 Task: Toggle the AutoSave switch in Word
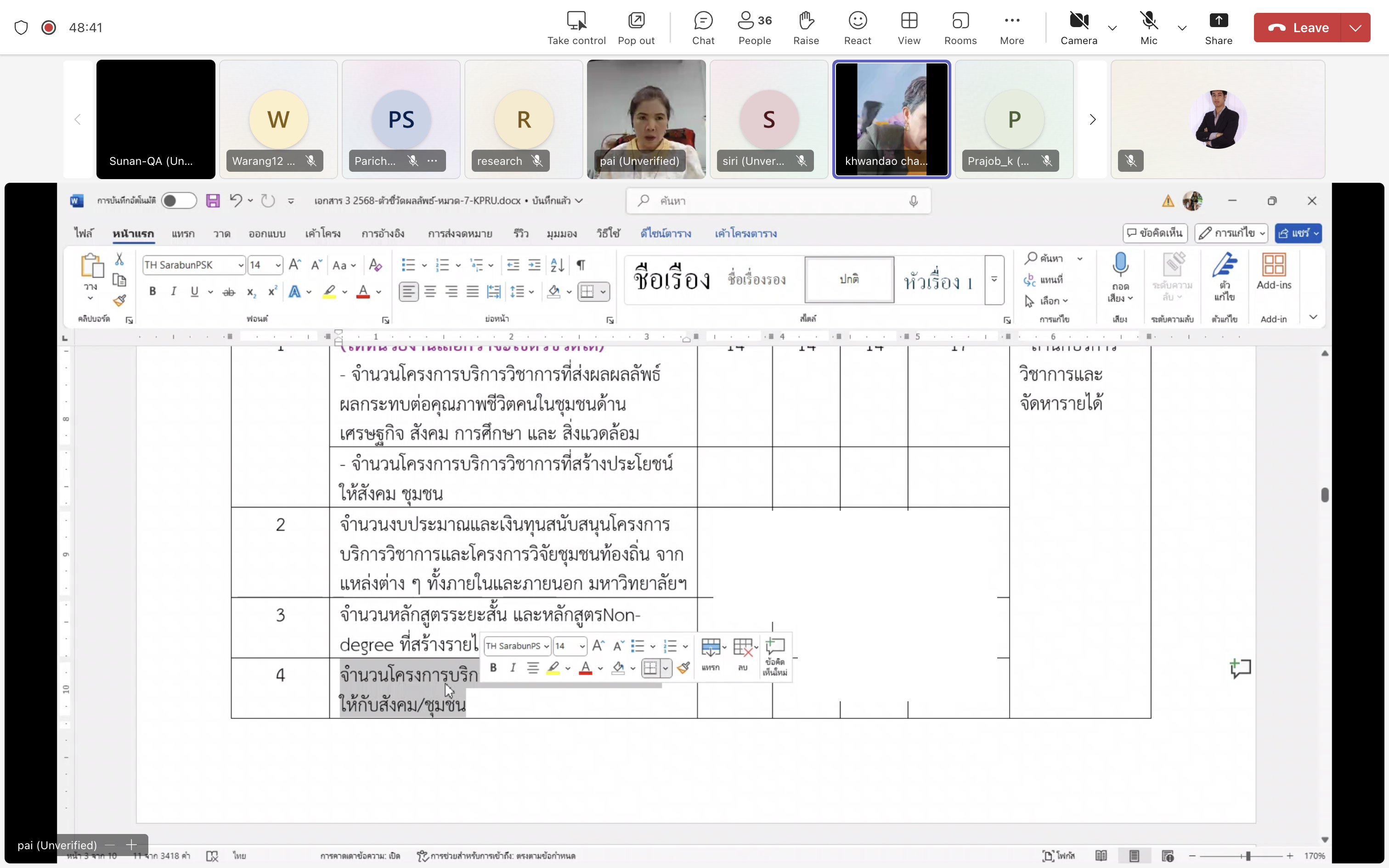click(179, 200)
